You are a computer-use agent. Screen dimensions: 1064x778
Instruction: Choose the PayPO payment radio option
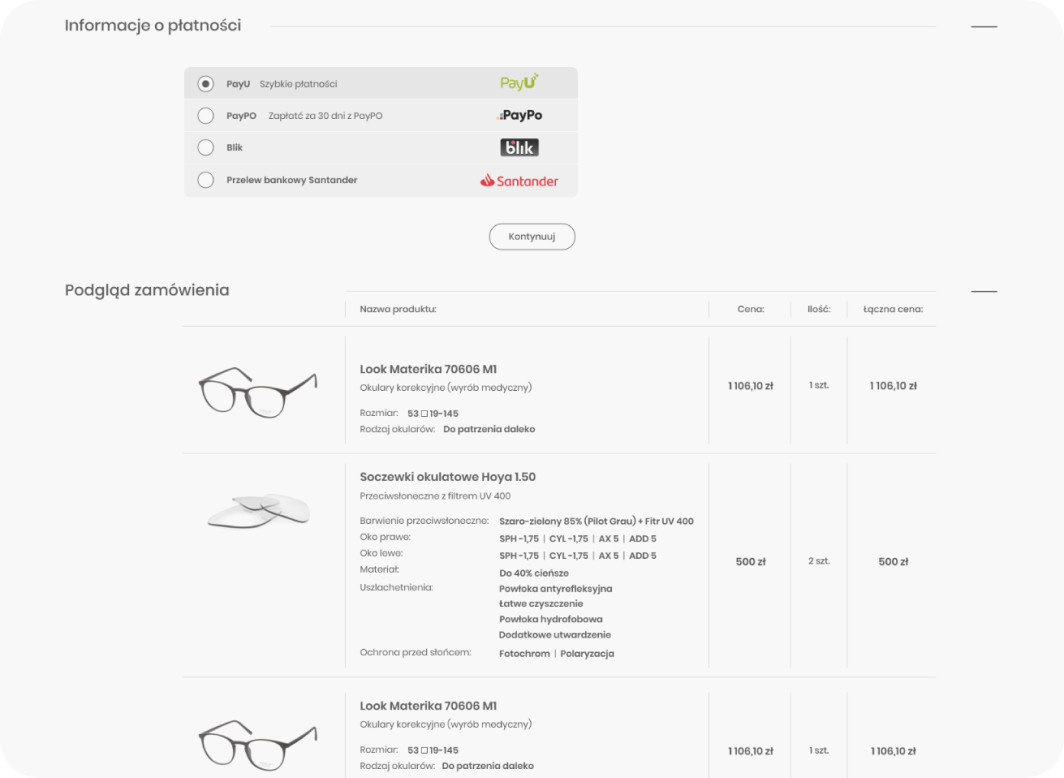tap(206, 116)
